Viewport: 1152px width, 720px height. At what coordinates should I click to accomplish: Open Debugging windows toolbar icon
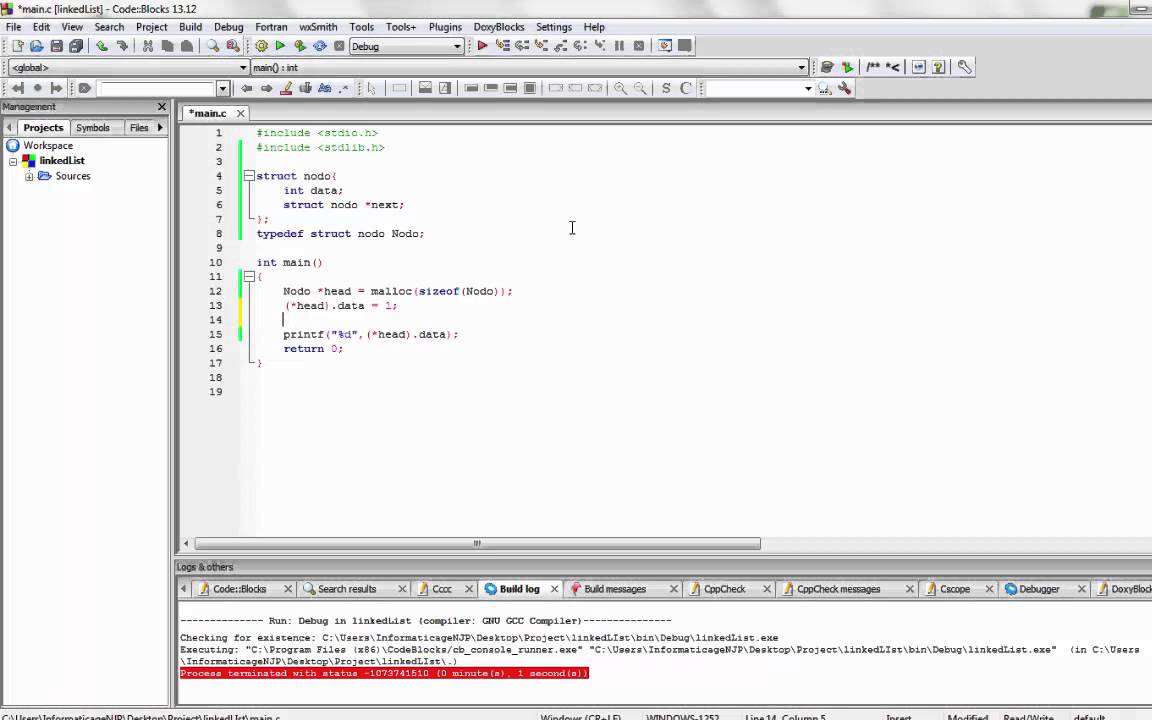[x=665, y=46]
